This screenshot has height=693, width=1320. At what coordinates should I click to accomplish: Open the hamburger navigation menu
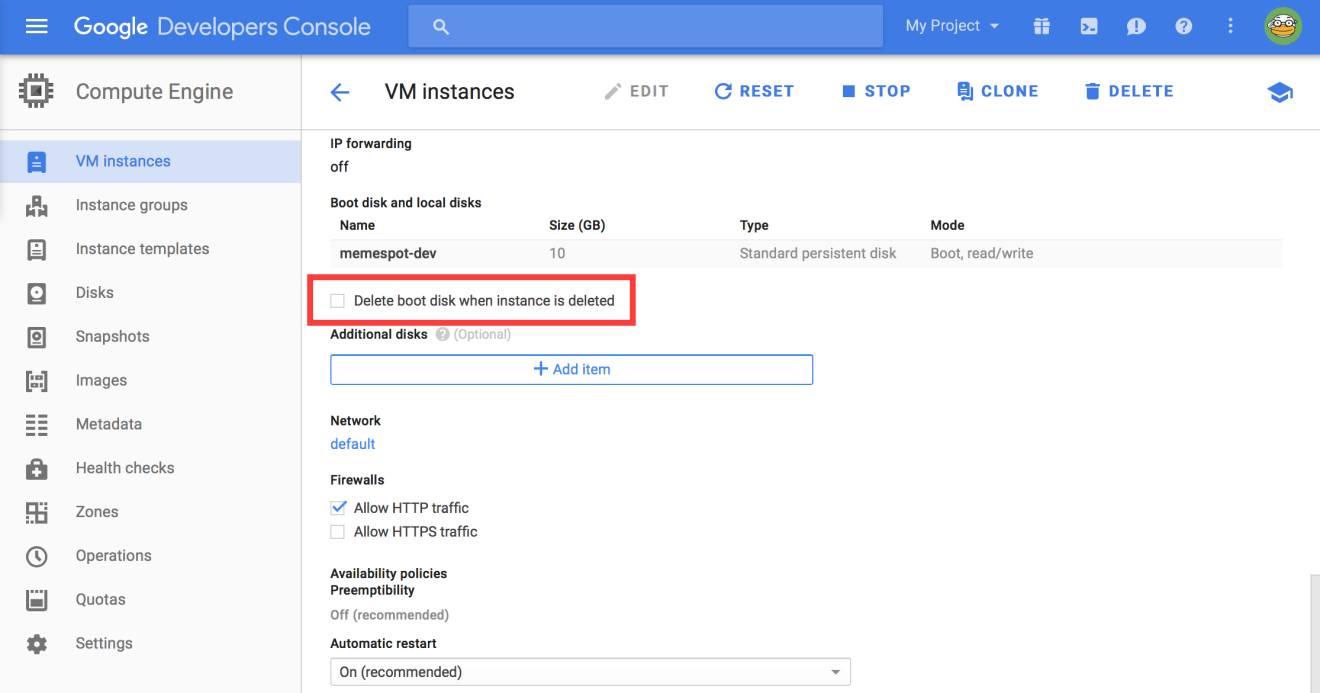(x=36, y=27)
